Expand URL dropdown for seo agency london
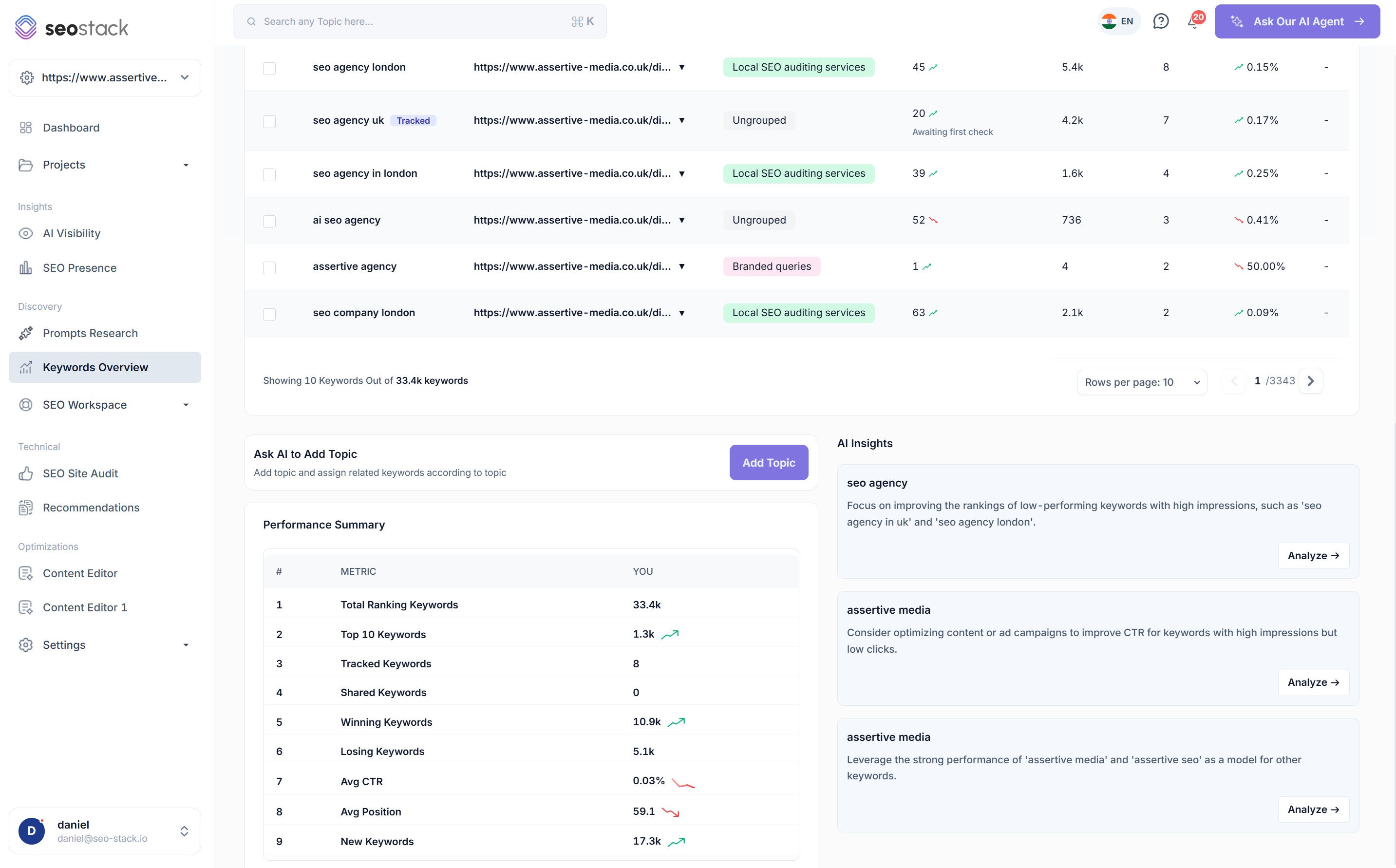This screenshot has width=1396, height=868. tap(682, 67)
